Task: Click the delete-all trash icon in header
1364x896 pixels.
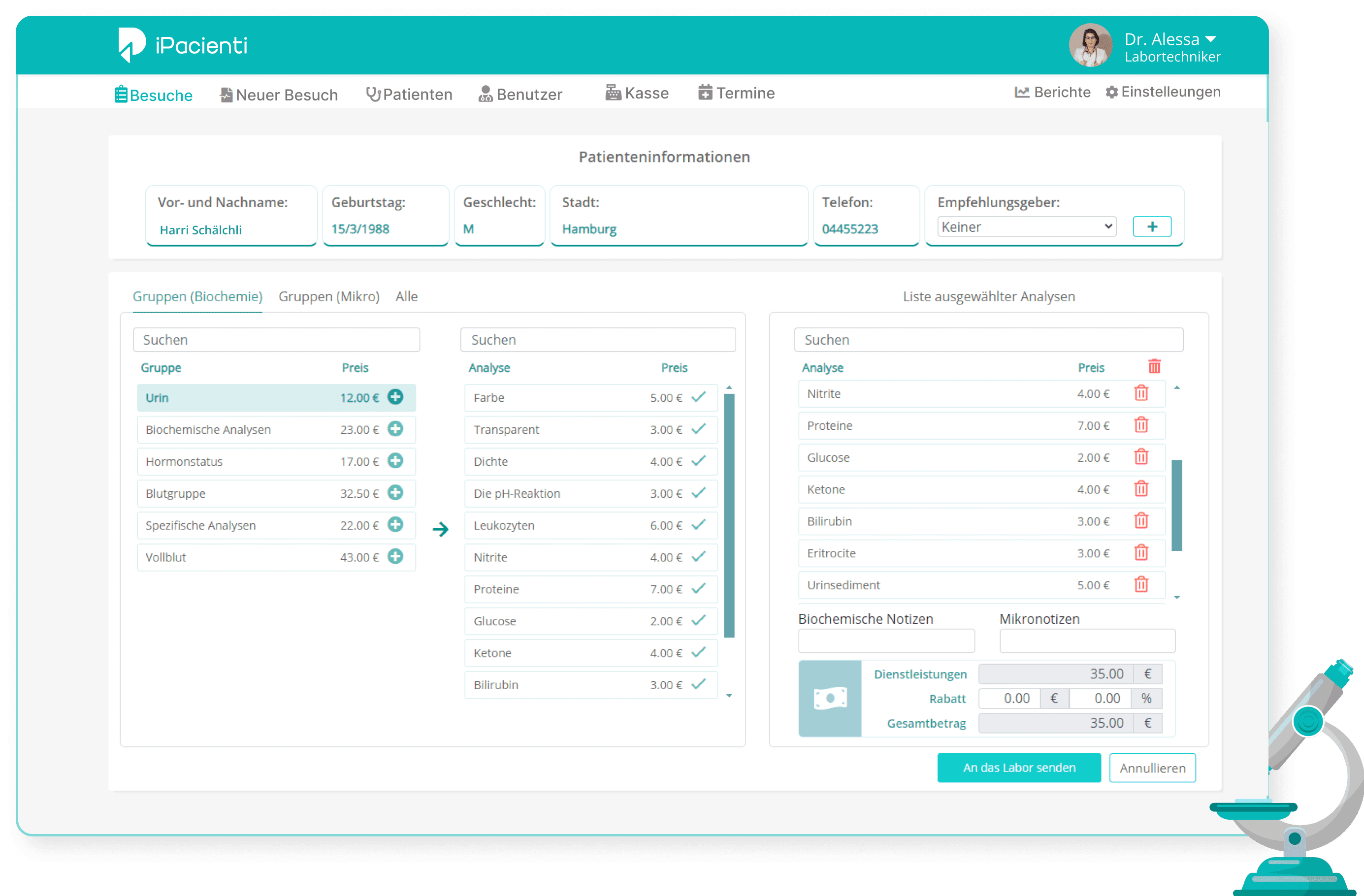Action: [1154, 367]
